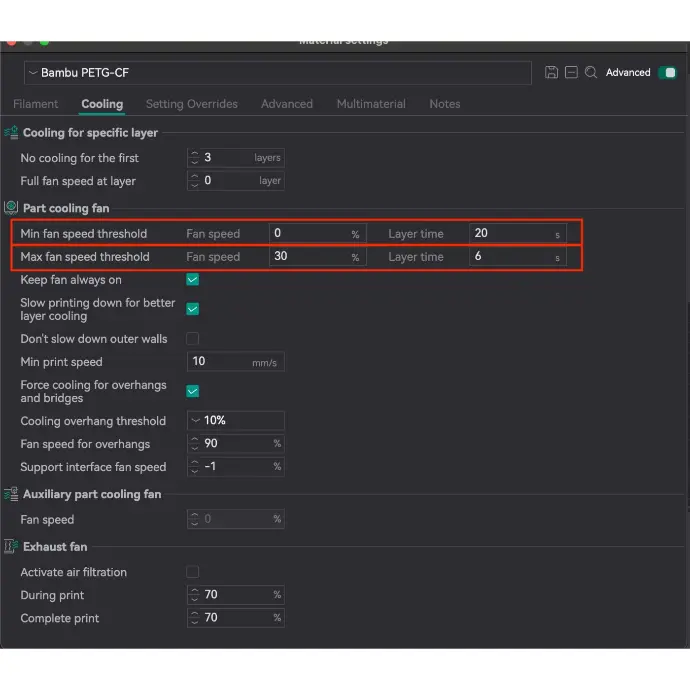
Task: Click the Auxiliary part cooling fan icon
Action: click(11, 494)
